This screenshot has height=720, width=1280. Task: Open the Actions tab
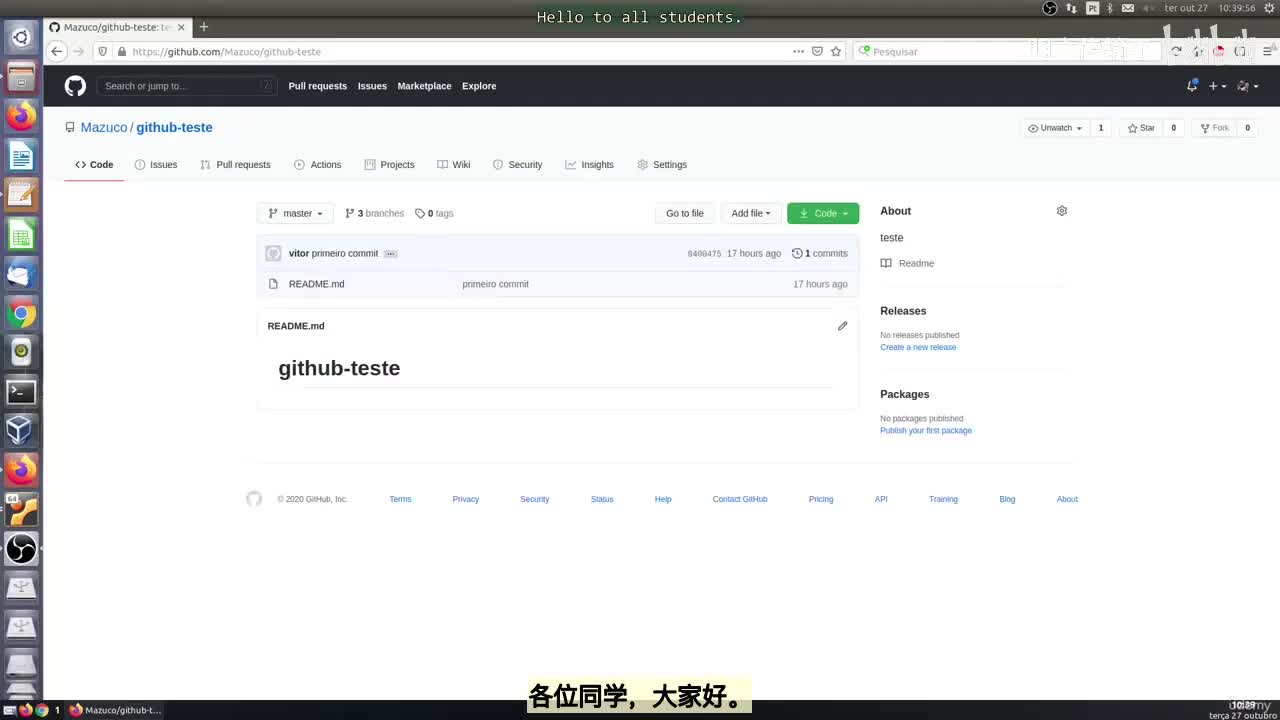(317, 165)
